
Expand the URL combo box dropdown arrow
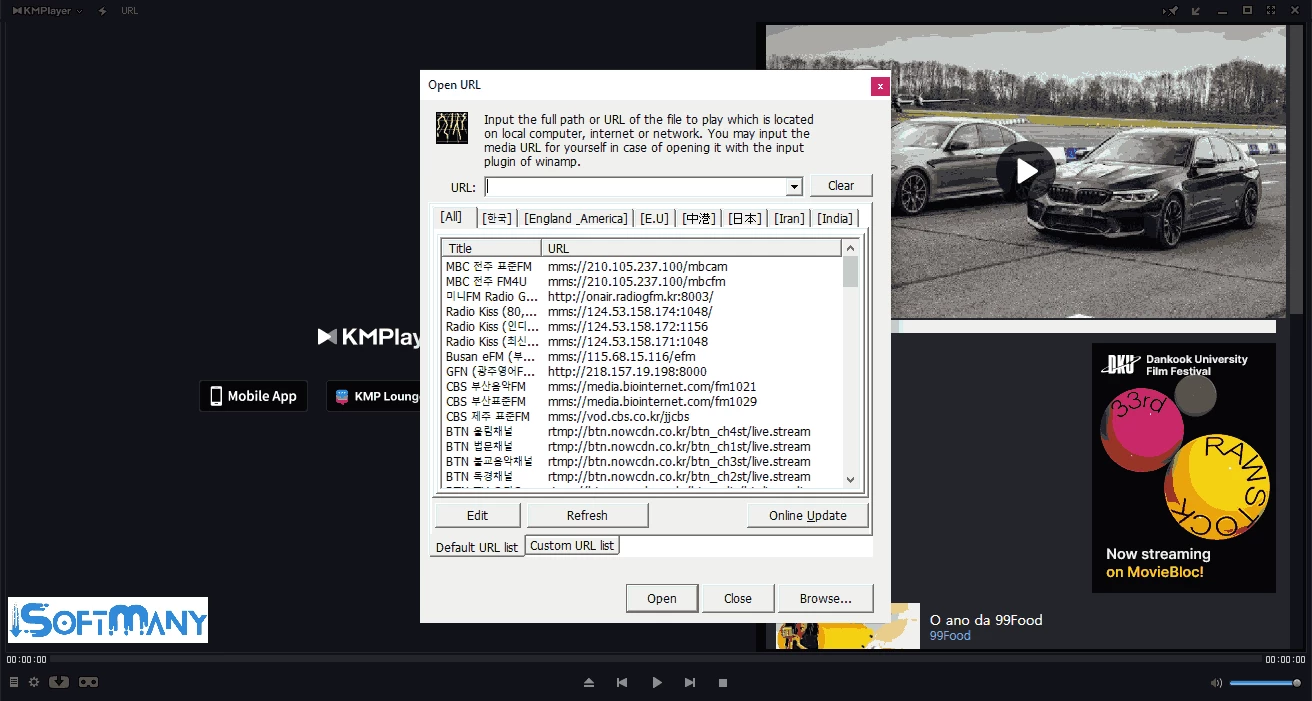click(794, 187)
